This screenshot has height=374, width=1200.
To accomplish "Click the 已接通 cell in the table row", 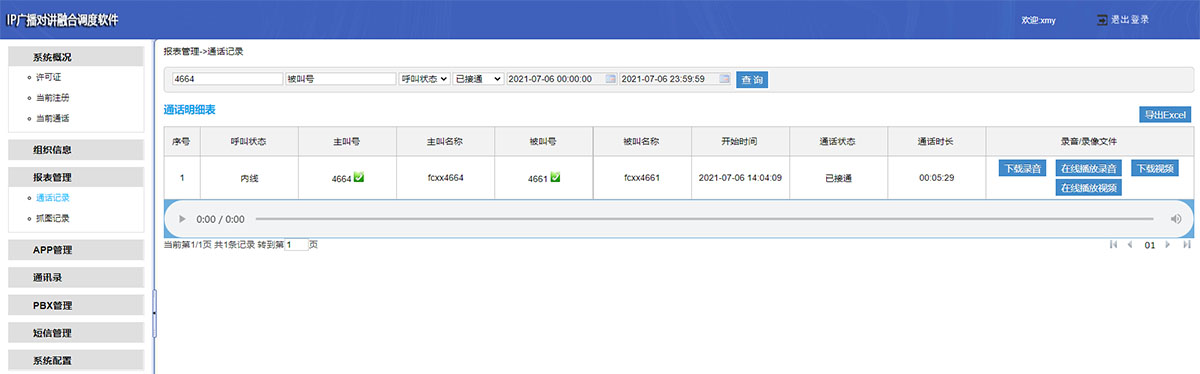I will [x=838, y=178].
